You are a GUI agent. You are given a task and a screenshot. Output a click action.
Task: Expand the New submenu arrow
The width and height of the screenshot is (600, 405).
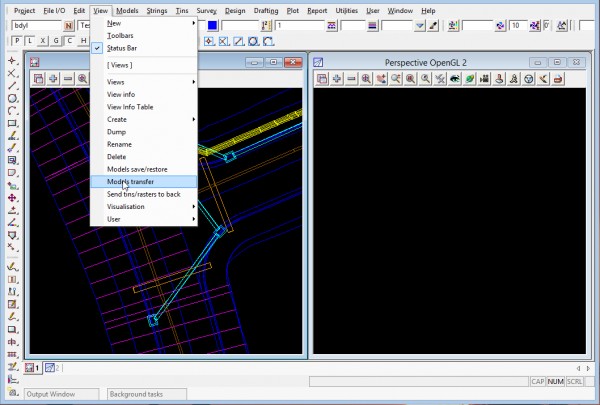coord(193,22)
